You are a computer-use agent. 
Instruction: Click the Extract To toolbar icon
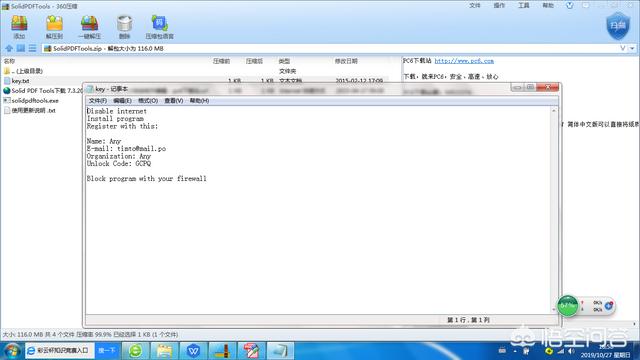coord(54,27)
